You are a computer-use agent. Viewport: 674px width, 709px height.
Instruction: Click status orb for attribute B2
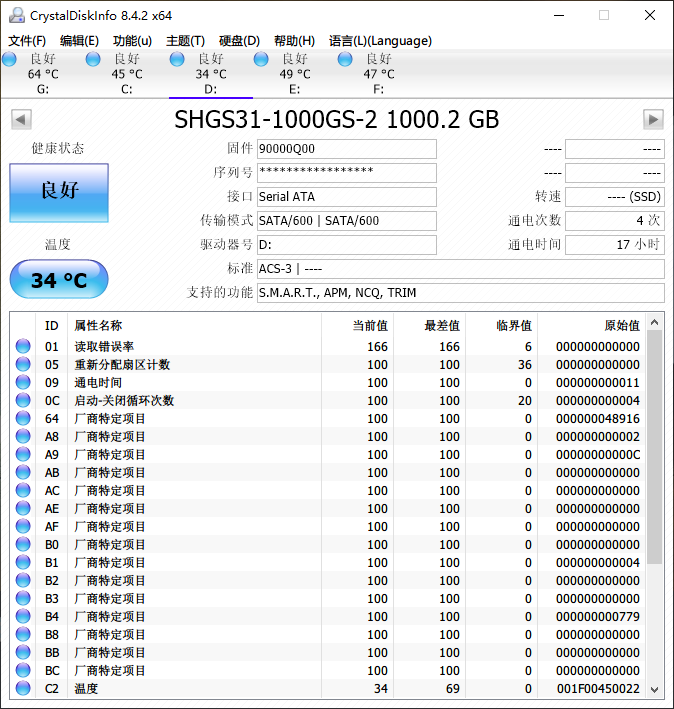(23, 580)
